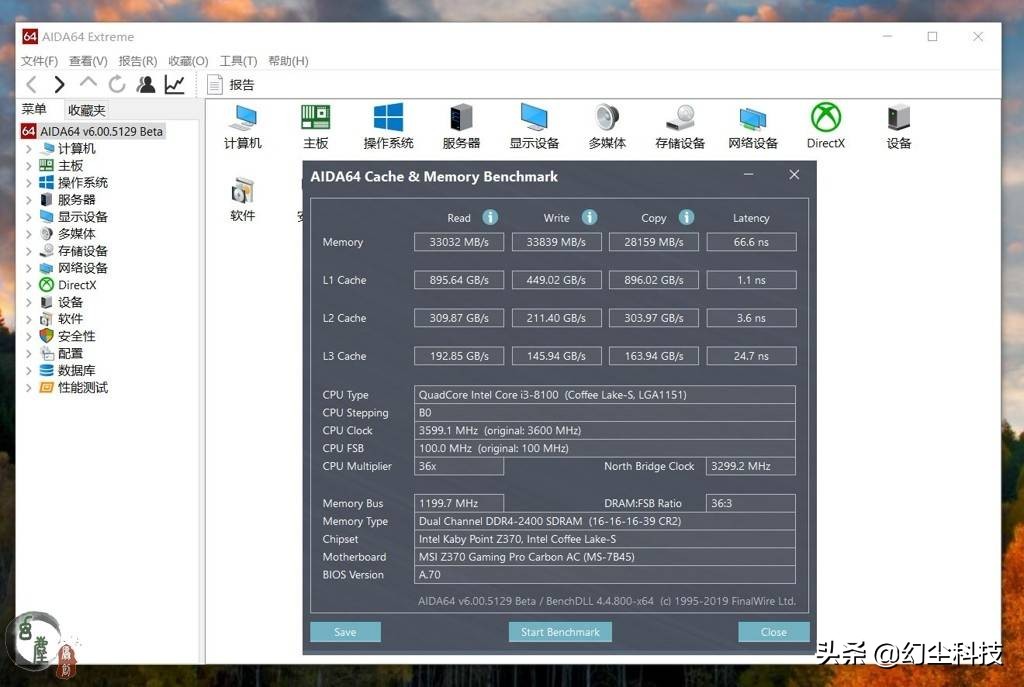Click the refresh toolbar icon
This screenshot has width=1024, height=687.
117,84
